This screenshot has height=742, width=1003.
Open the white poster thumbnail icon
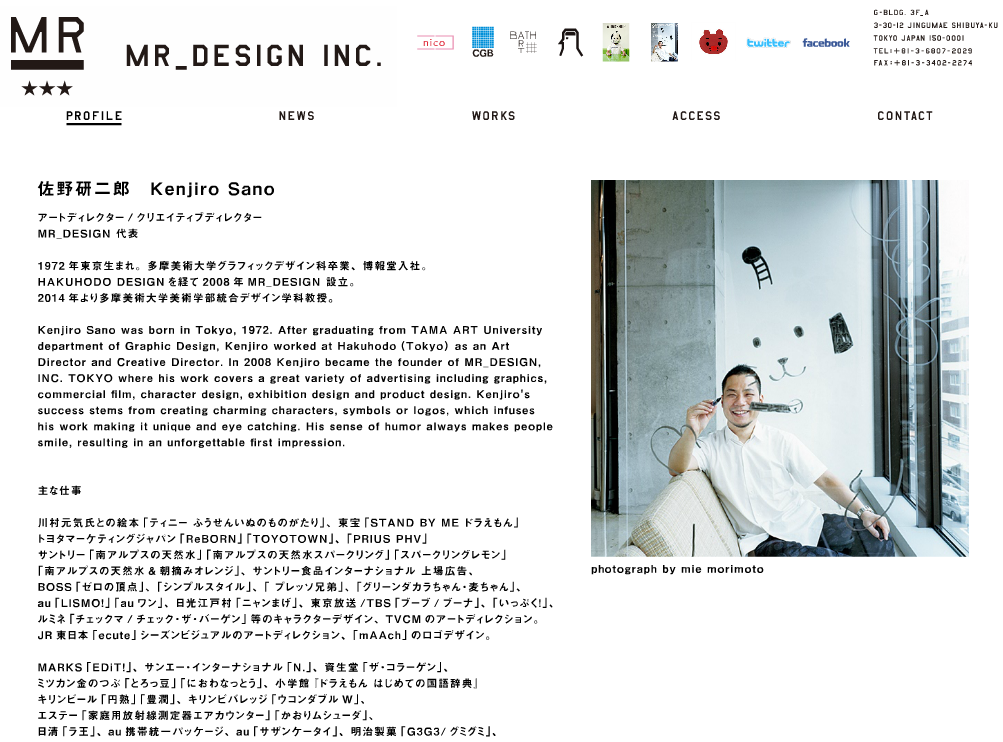664,42
